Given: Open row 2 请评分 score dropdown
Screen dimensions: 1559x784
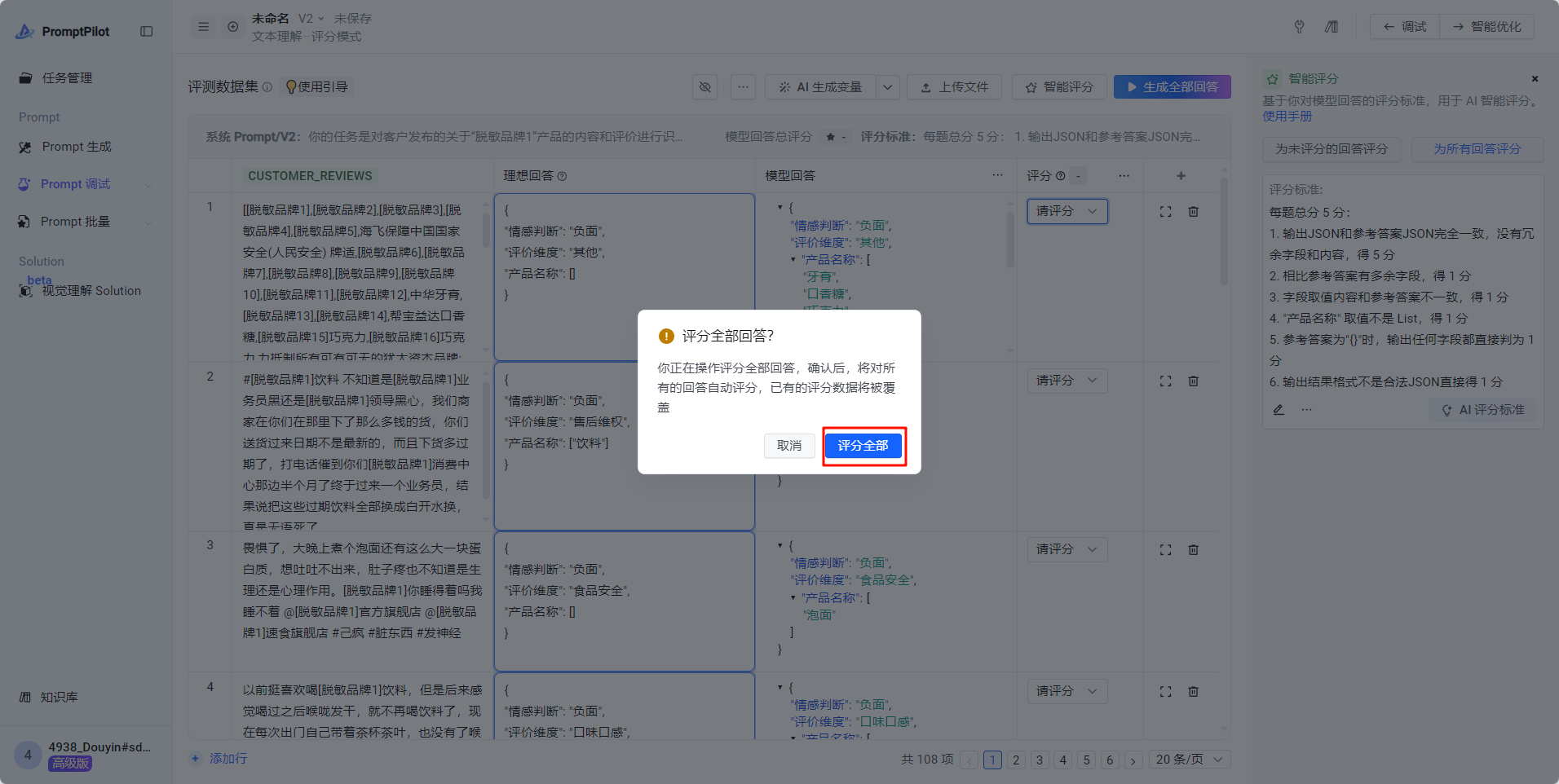Looking at the screenshot, I should [x=1067, y=381].
